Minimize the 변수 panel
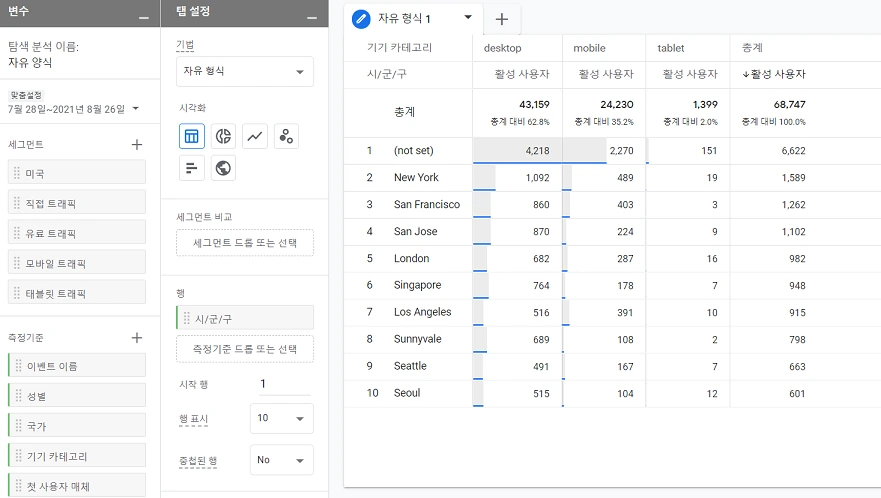 click(x=144, y=17)
